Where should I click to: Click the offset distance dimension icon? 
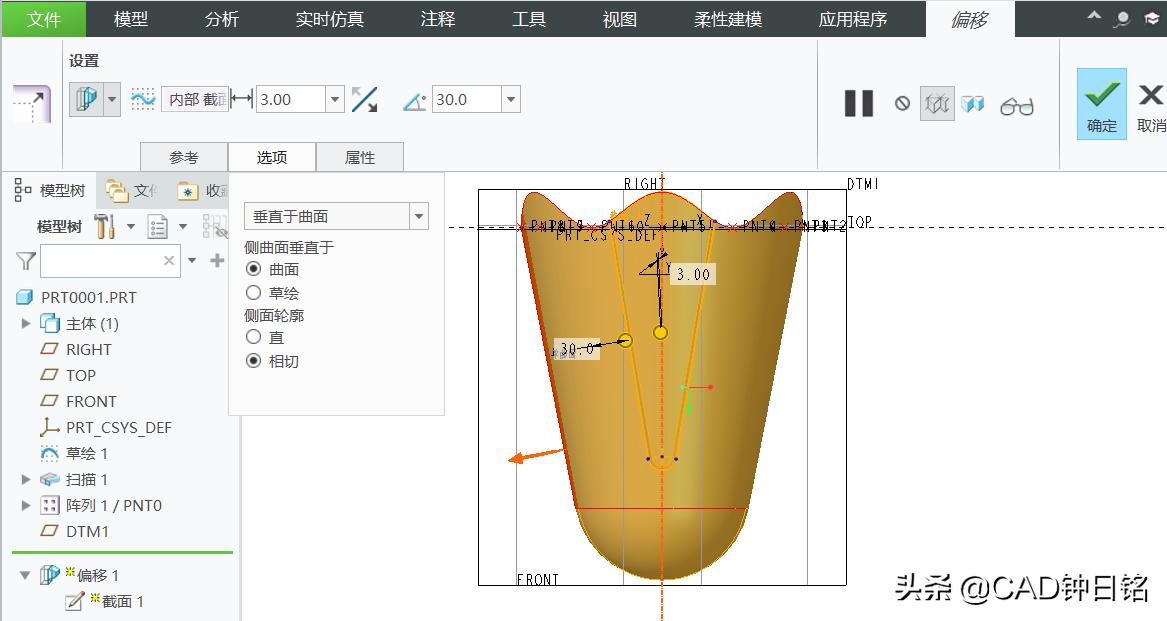tap(242, 98)
